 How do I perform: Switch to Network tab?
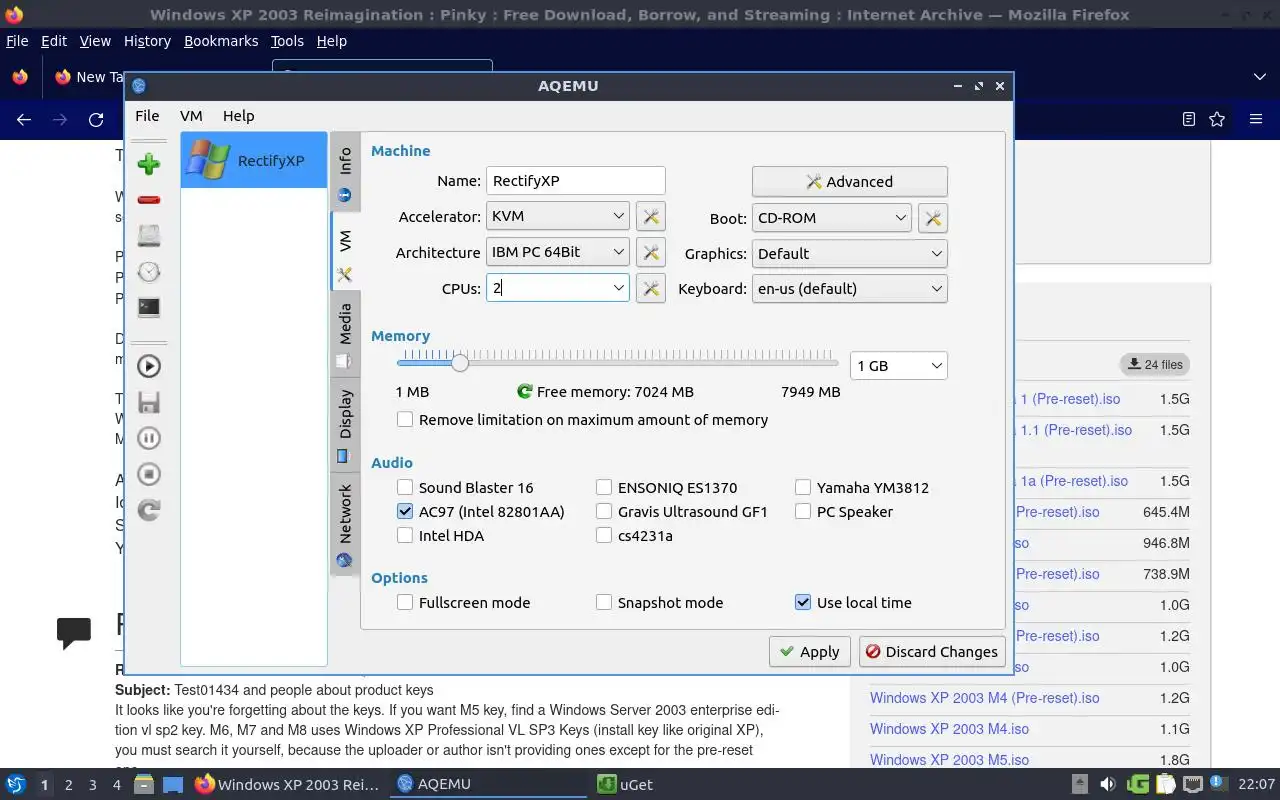[x=345, y=524]
